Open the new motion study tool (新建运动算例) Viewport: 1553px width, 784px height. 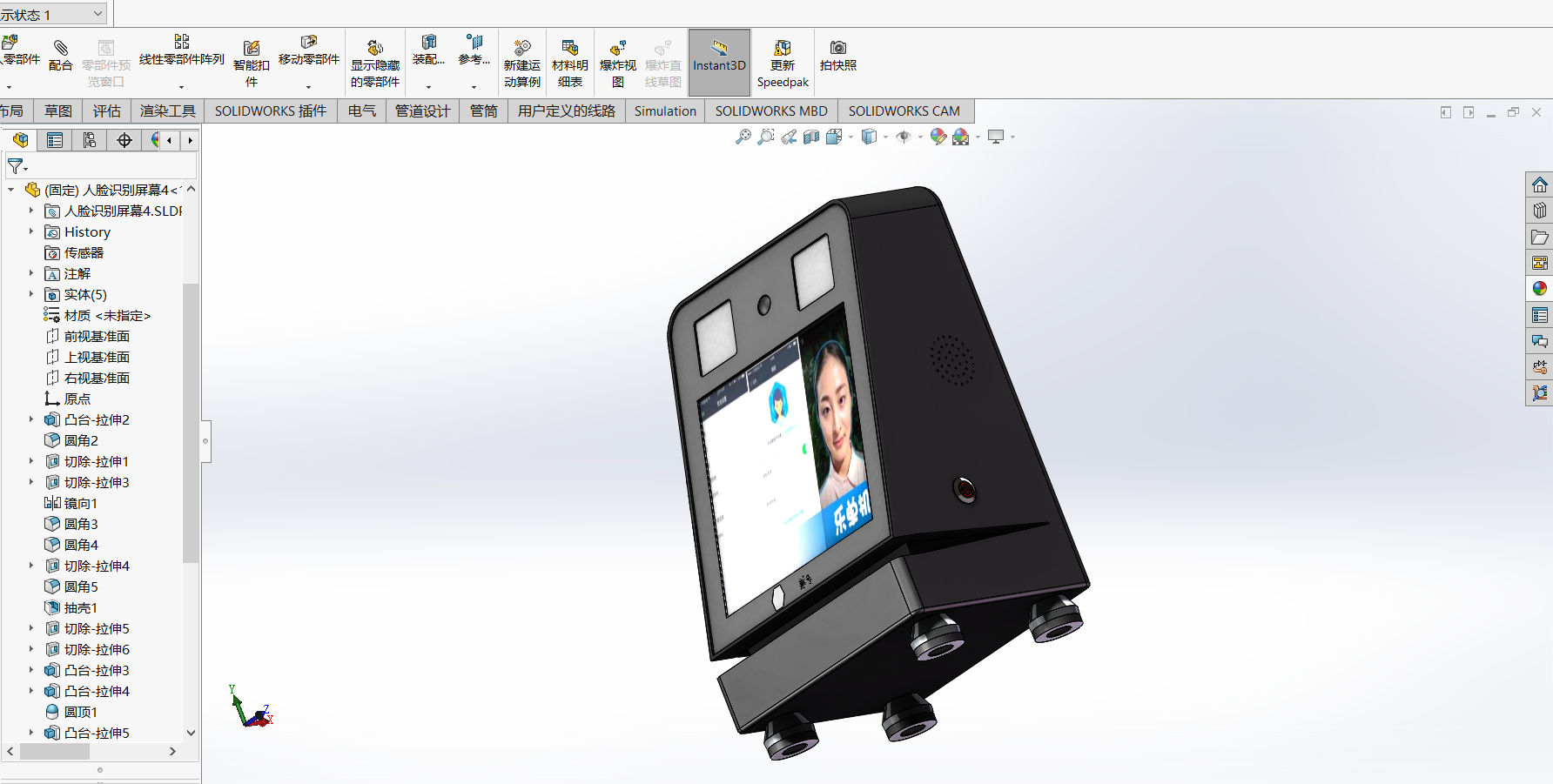pos(522,63)
